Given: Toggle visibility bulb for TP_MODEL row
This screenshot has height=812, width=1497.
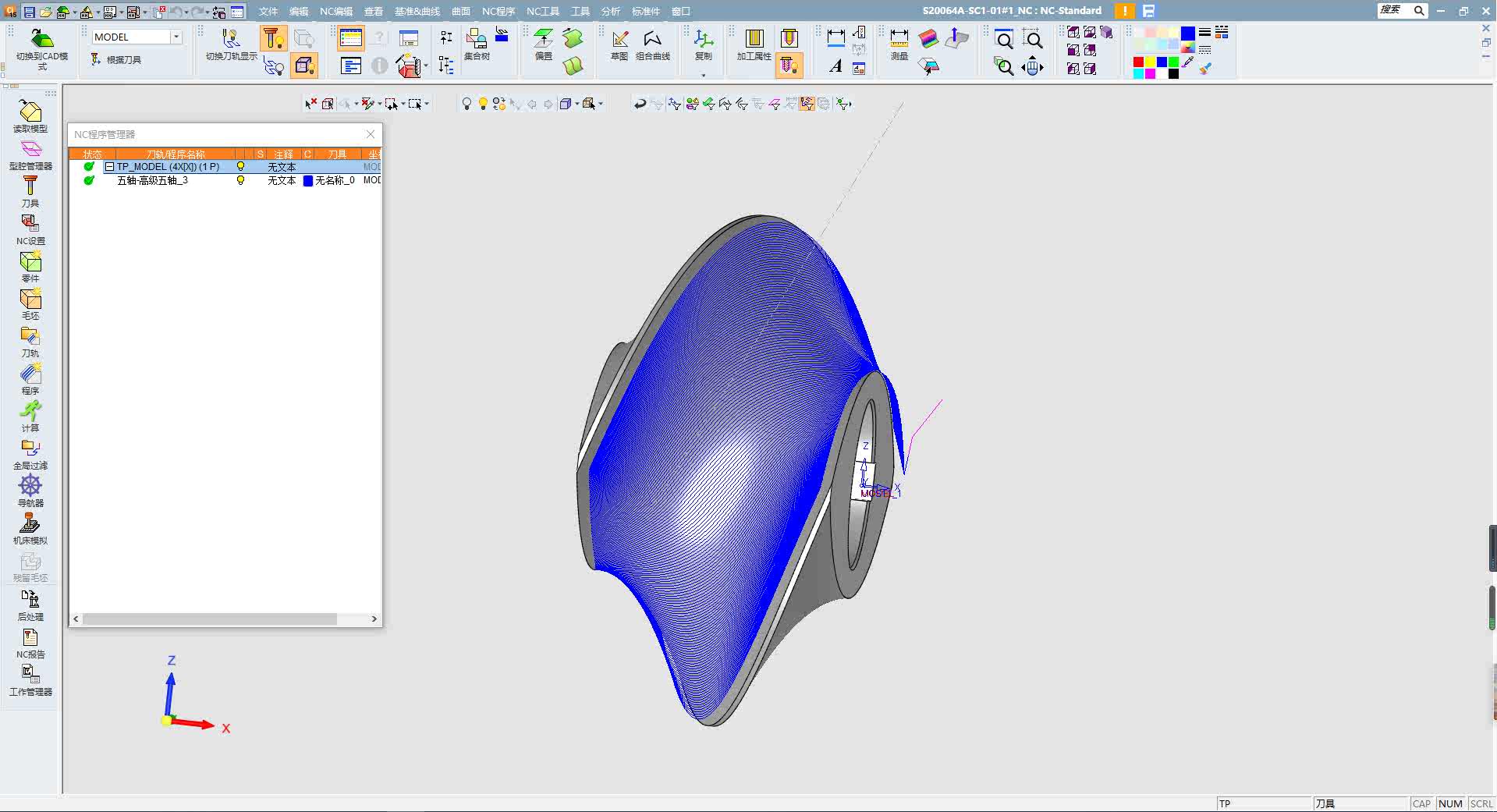Looking at the screenshot, I should coord(240,166).
